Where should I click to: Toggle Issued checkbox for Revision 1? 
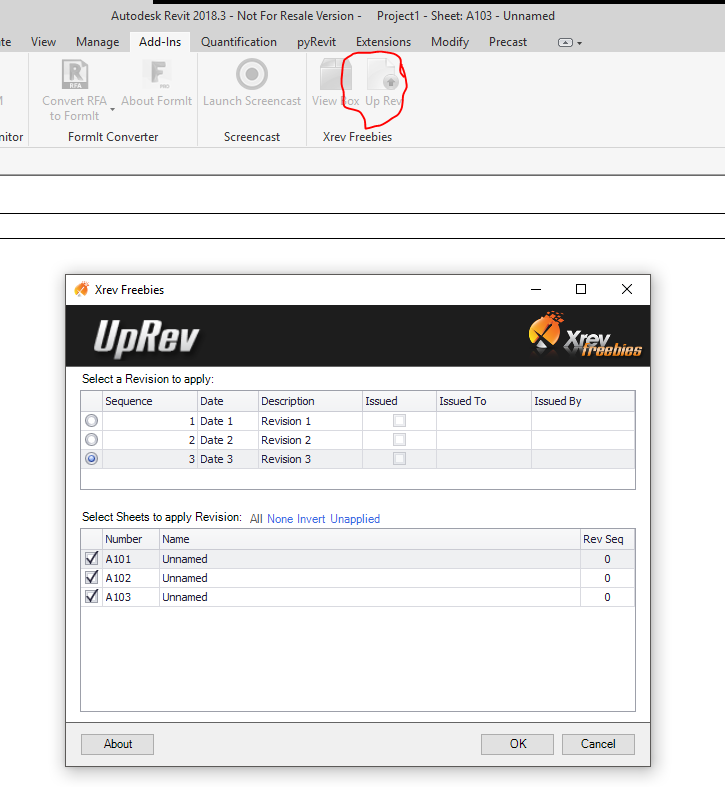click(x=399, y=421)
